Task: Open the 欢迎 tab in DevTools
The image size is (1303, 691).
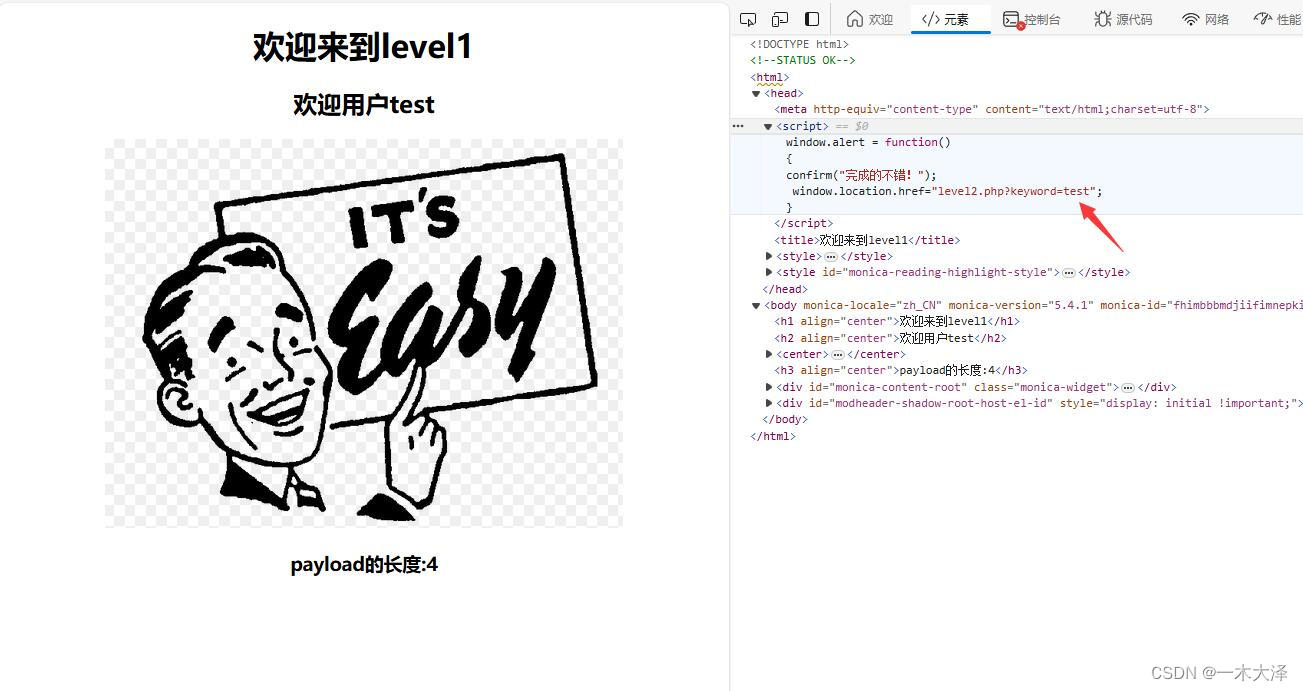Action: pos(870,19)
